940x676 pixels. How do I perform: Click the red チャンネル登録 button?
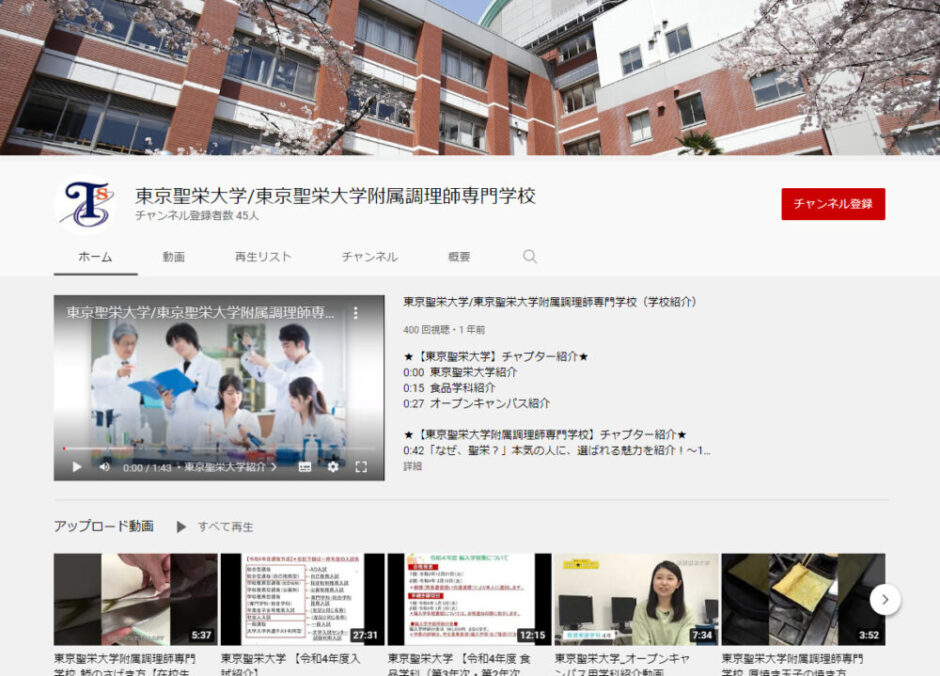click(832, 204)
